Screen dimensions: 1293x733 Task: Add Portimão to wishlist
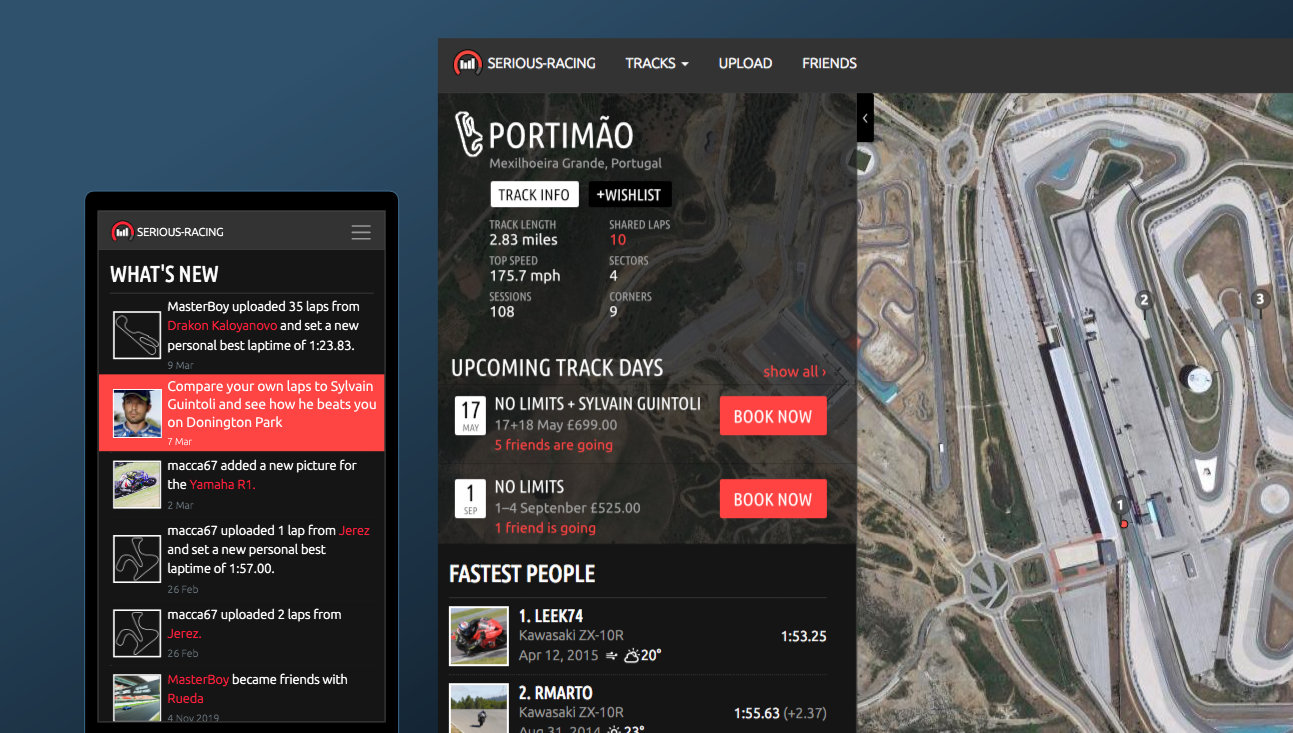tap(629, 195)
